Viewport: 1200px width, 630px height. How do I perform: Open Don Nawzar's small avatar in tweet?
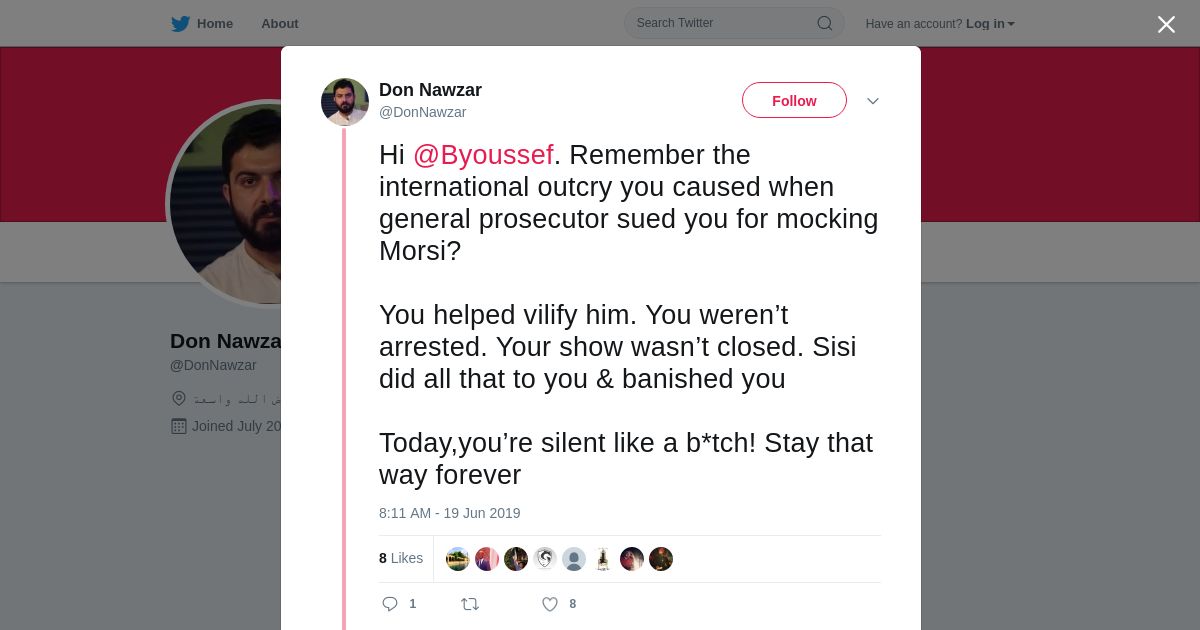[x=345, y=102]
